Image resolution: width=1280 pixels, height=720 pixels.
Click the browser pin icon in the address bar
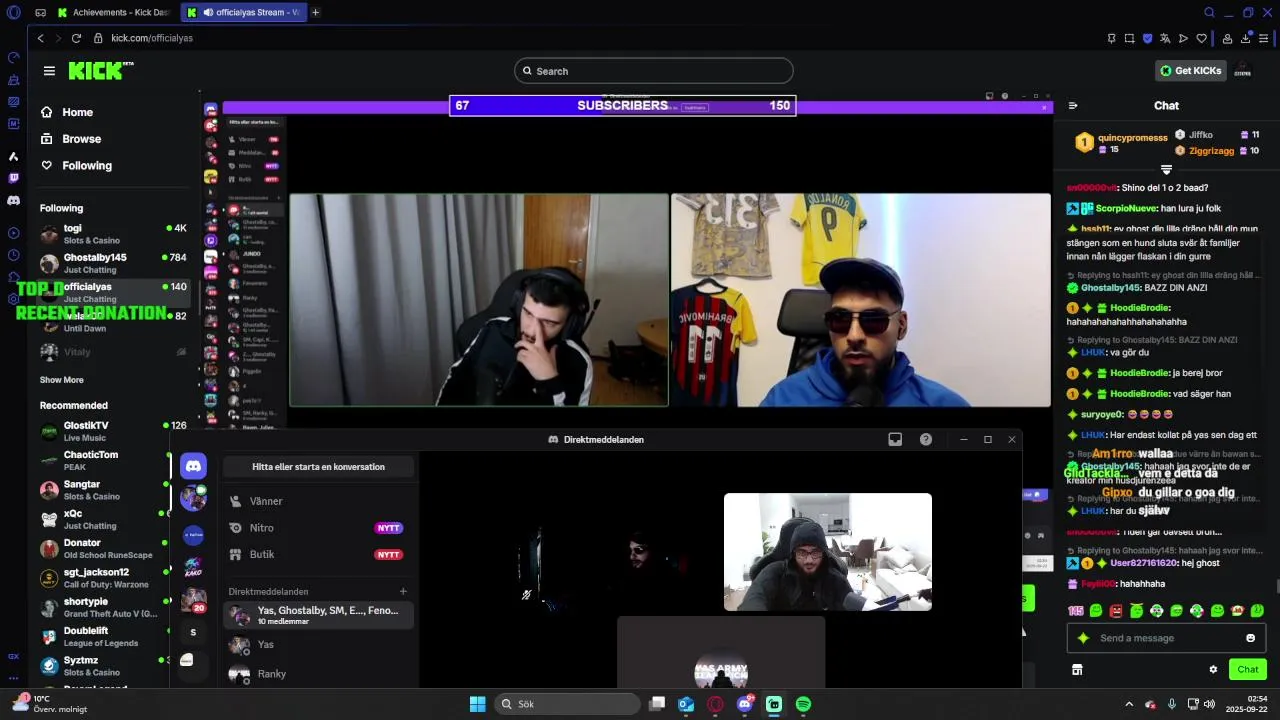click(x=1111, y=38)
